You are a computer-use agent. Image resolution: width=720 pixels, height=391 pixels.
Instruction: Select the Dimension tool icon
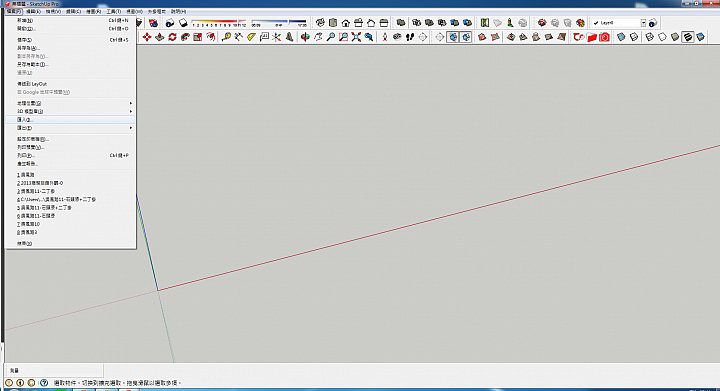(238, 37)
